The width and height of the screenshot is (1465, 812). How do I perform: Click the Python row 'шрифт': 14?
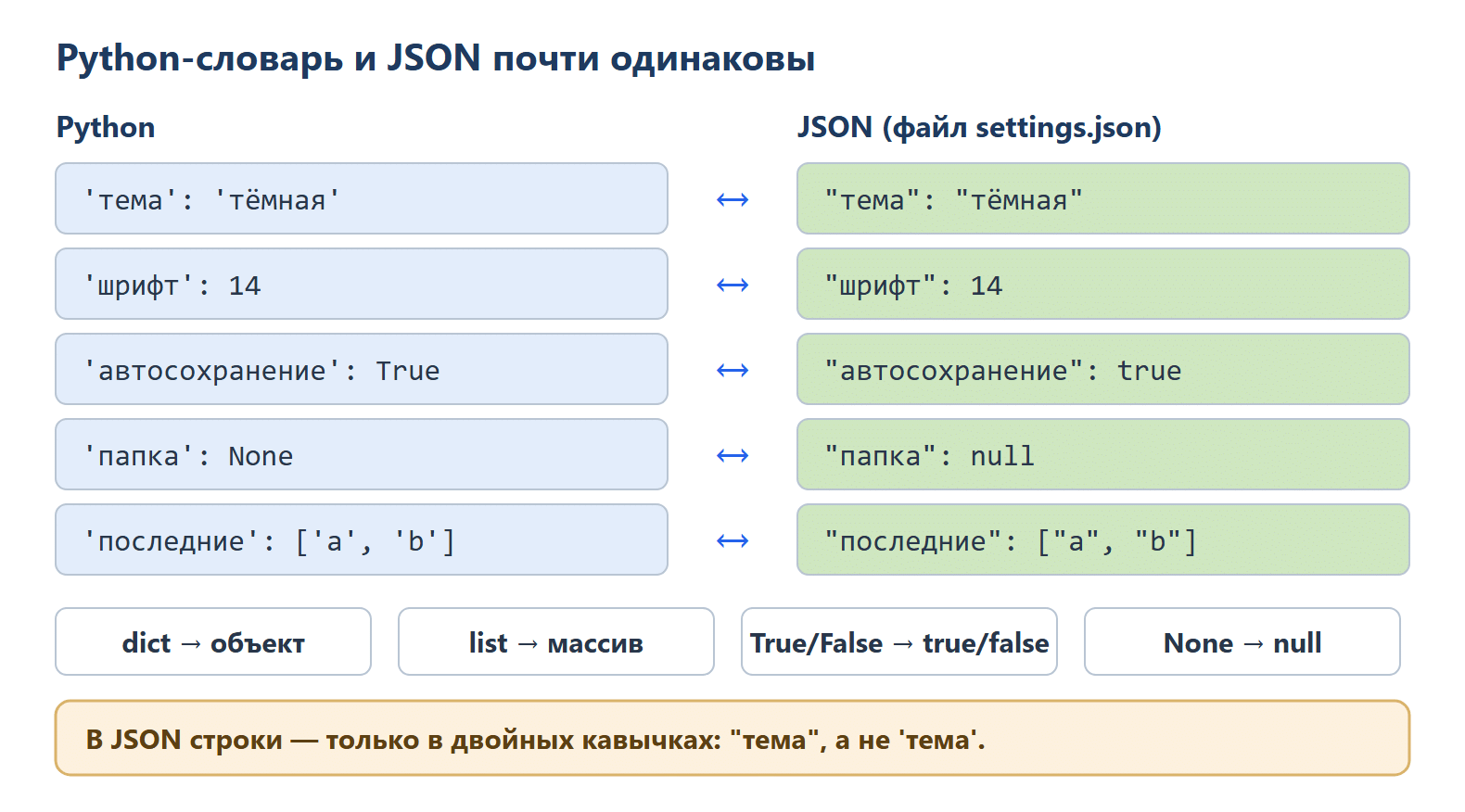[x=362, y=284]
